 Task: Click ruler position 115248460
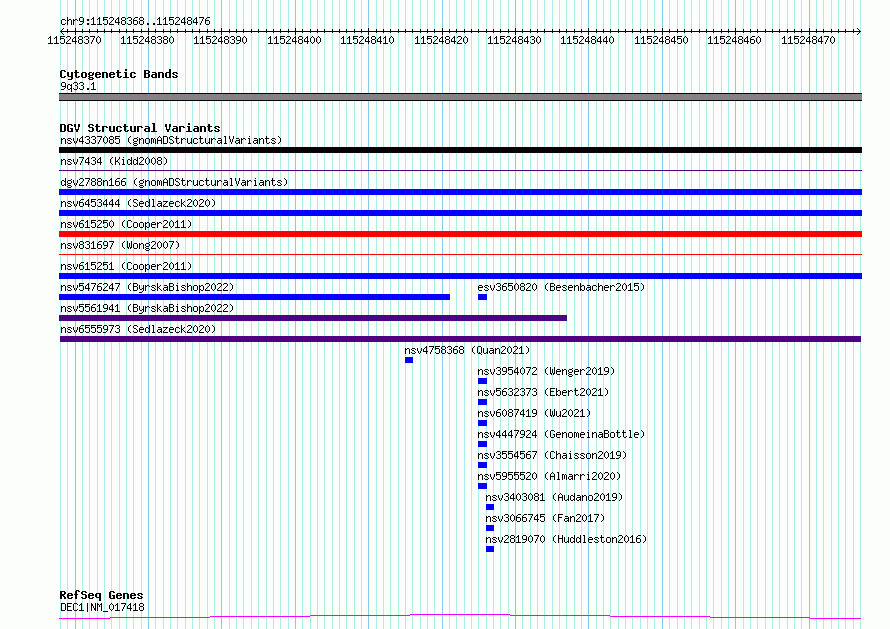pyautogui.click(x=734, y=40)
